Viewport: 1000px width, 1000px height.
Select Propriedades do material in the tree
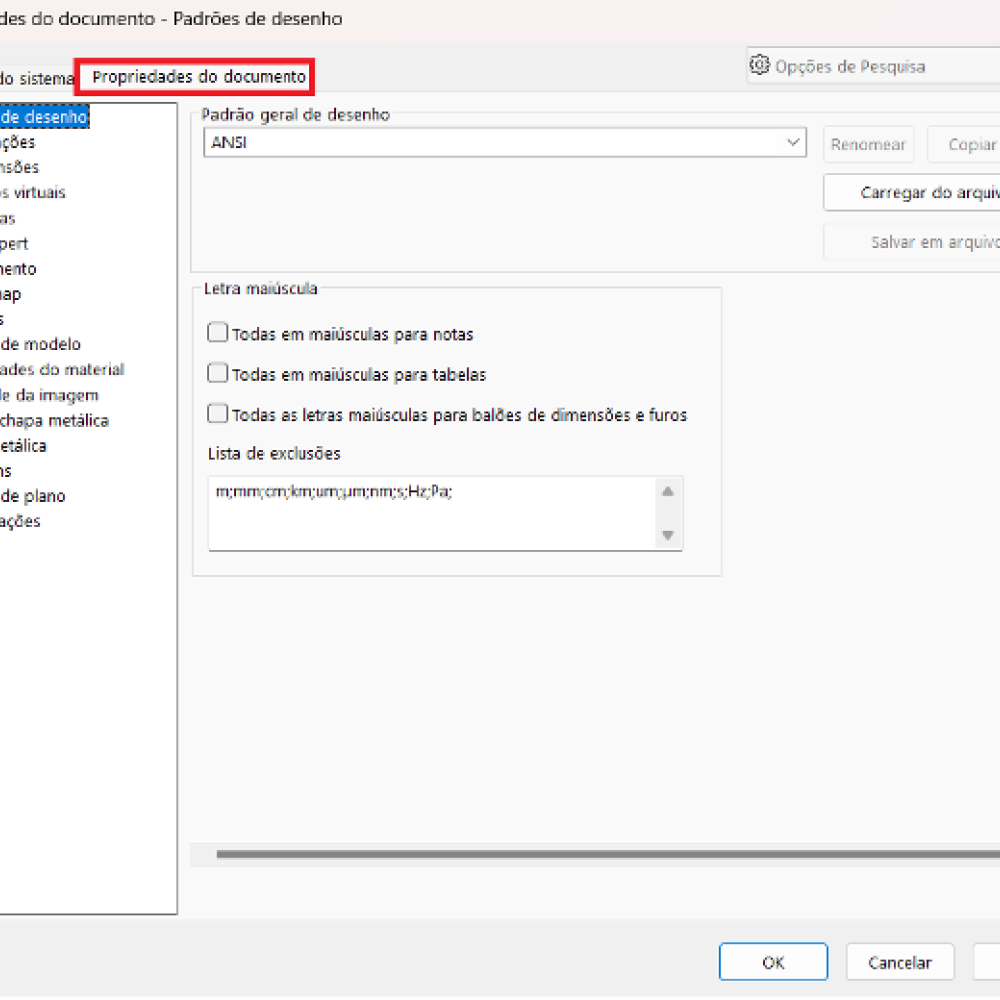click(x=62, y=369)
